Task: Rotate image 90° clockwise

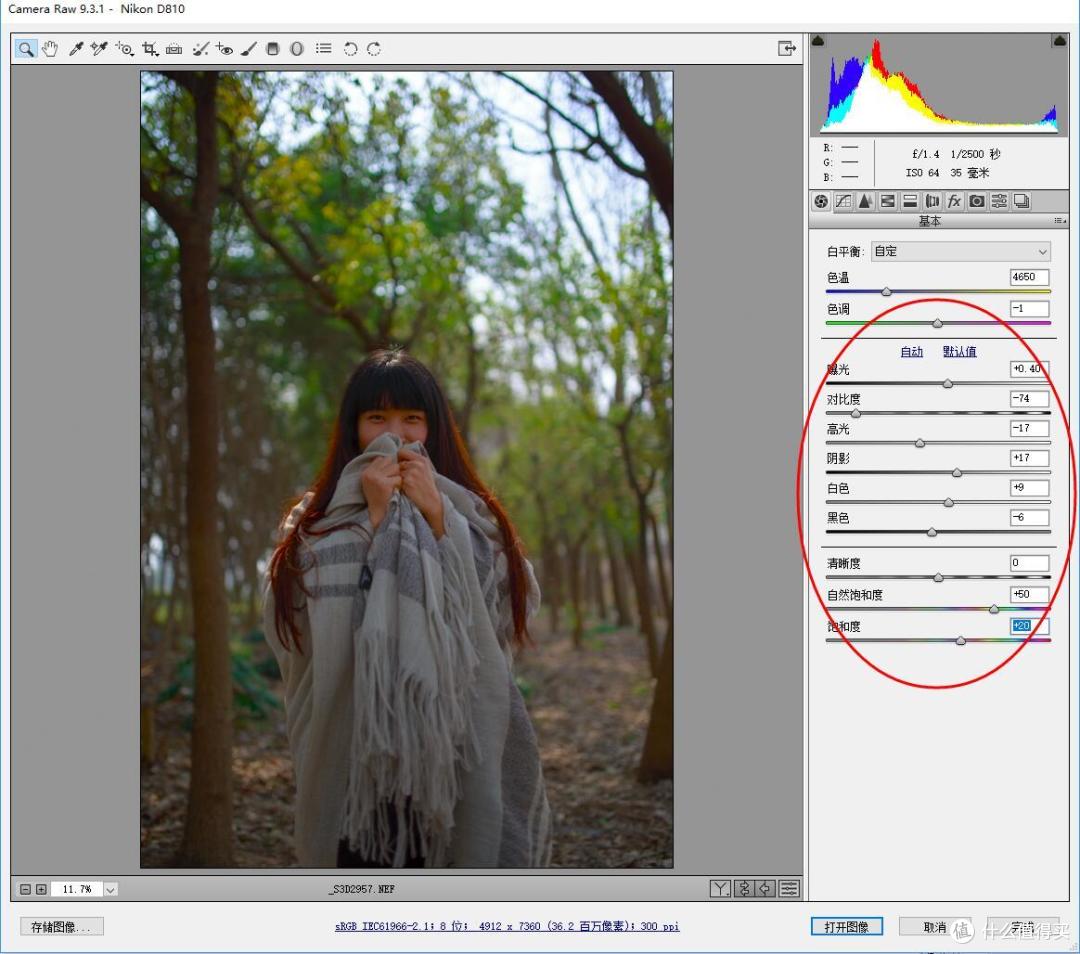Action: (x=374, y=49)
